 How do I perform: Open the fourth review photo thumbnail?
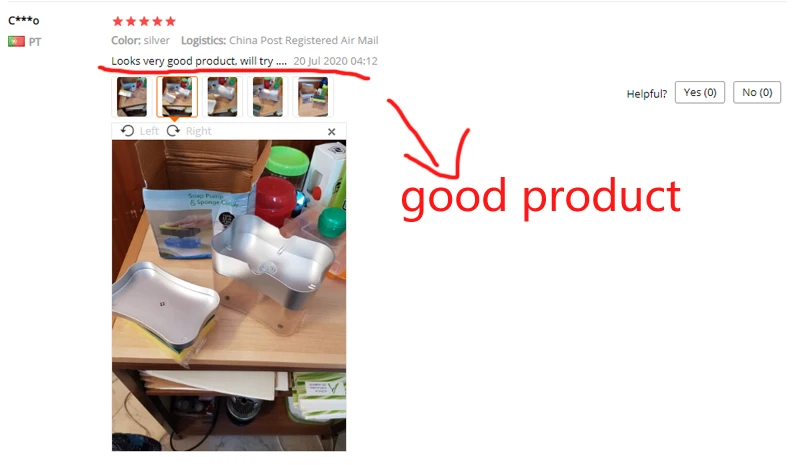pyautogui.click(x=268, y=96)
